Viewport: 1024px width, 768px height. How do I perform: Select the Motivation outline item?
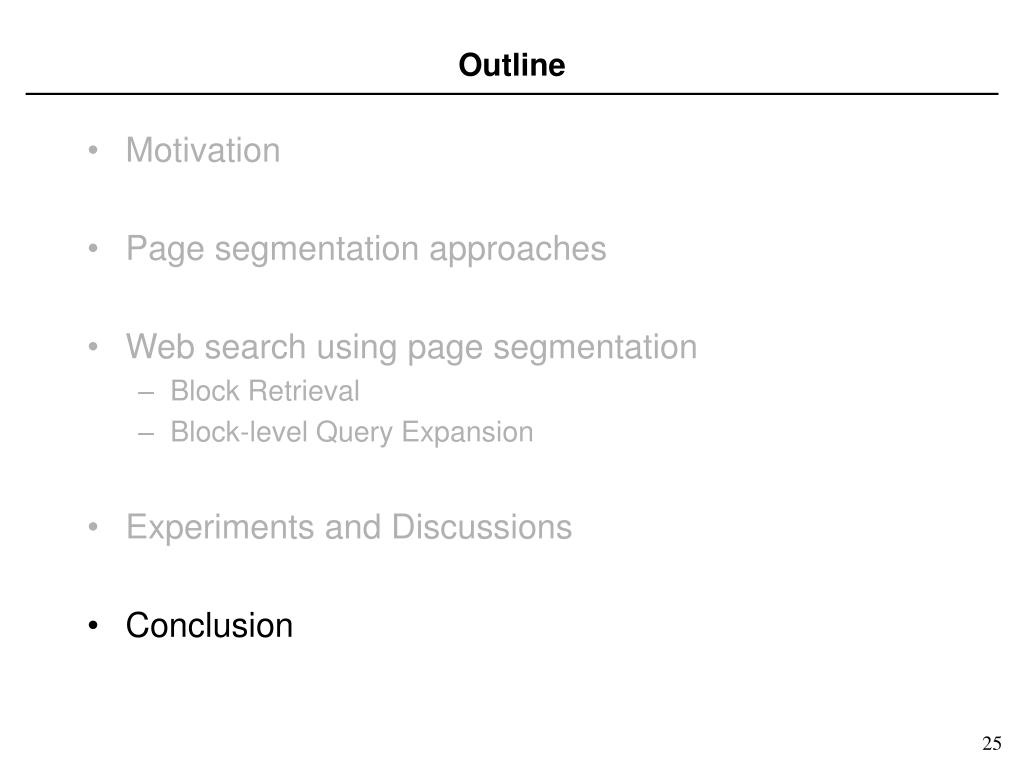point(203,150)
